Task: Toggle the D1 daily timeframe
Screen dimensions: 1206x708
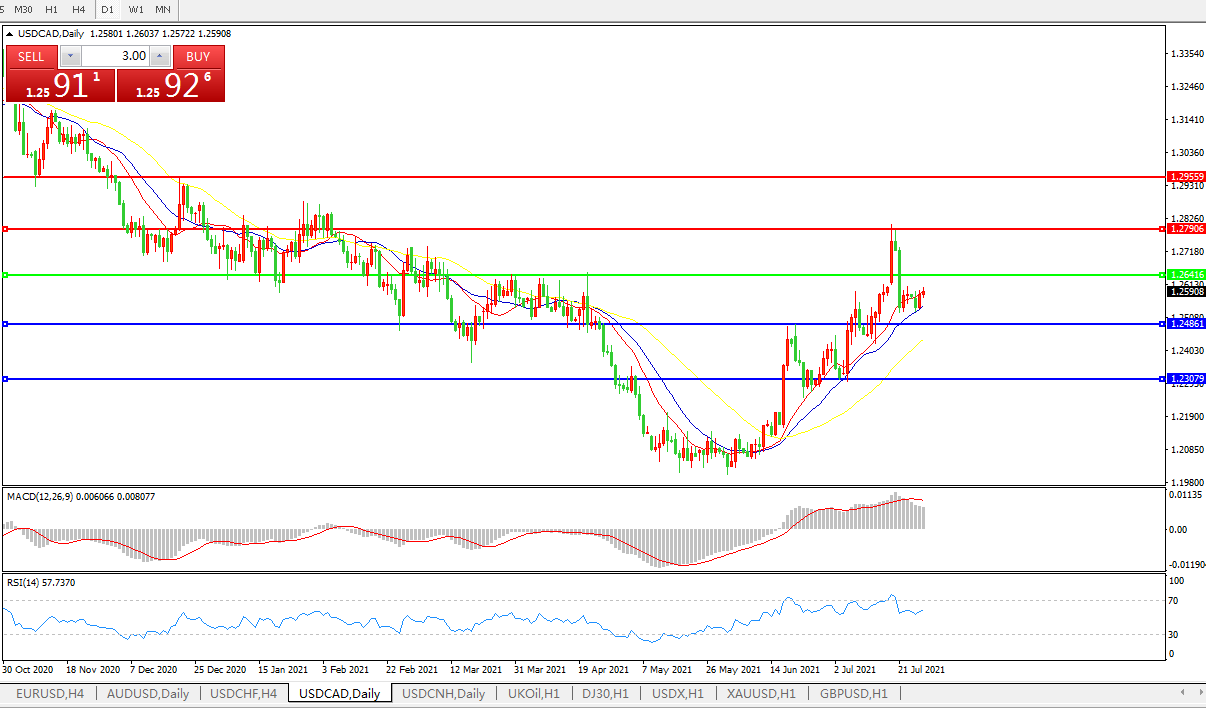Action: [x=107, y=9]
